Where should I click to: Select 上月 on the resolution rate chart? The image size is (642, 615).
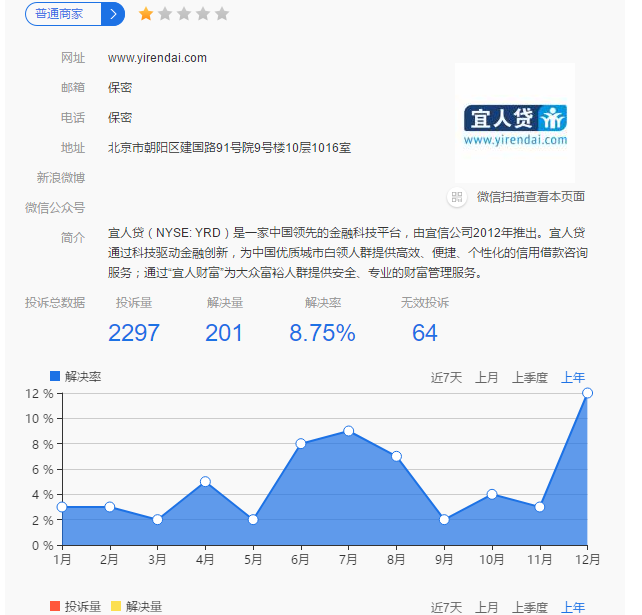click(486, 377)
